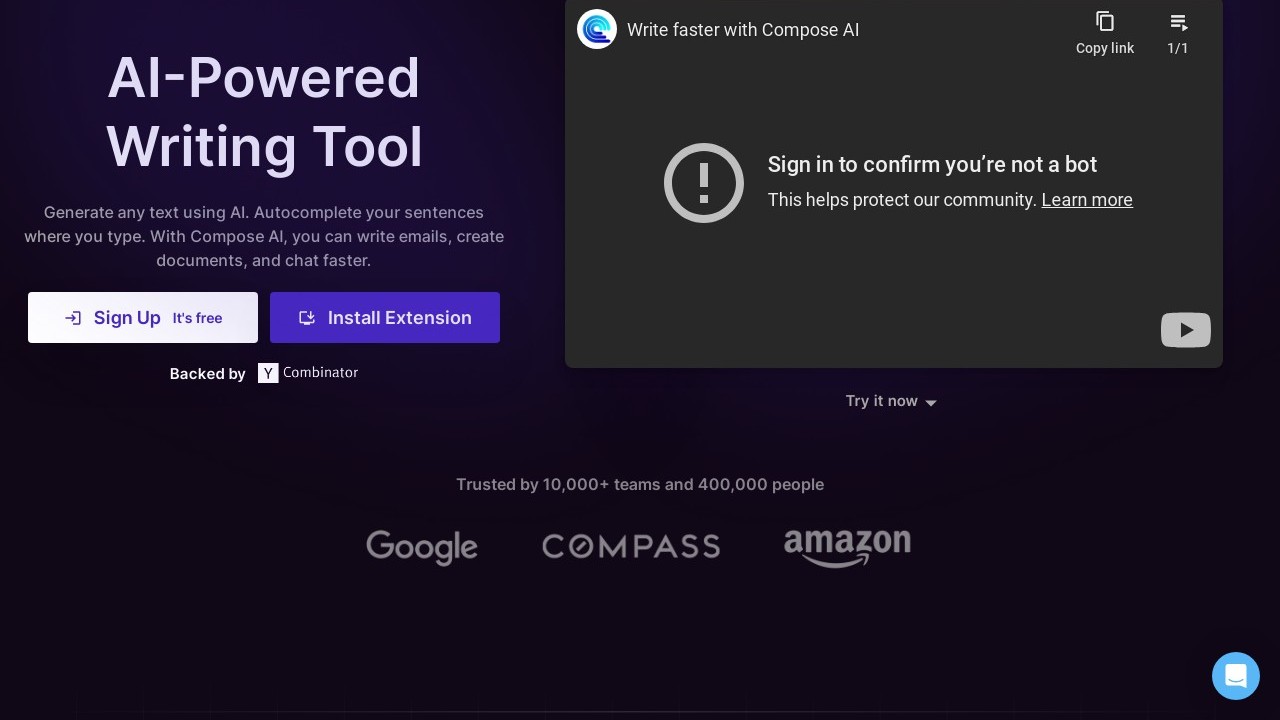Click the YouTube logo on the video

(x=1185, y=330)
